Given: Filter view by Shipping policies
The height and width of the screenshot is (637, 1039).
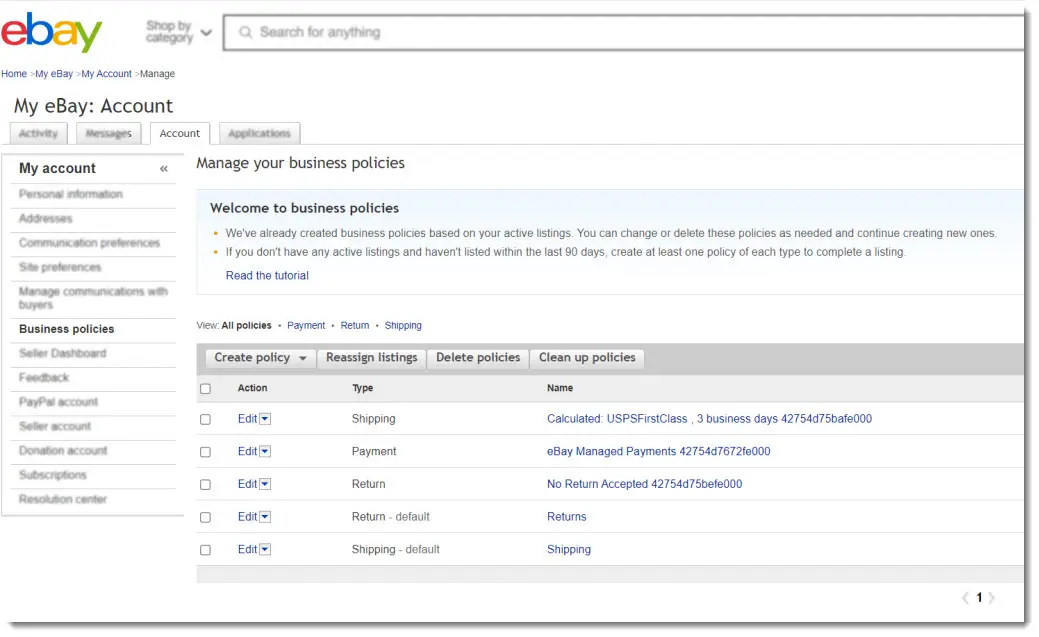Looking at the screenshot, I should [x=403, y=325].
